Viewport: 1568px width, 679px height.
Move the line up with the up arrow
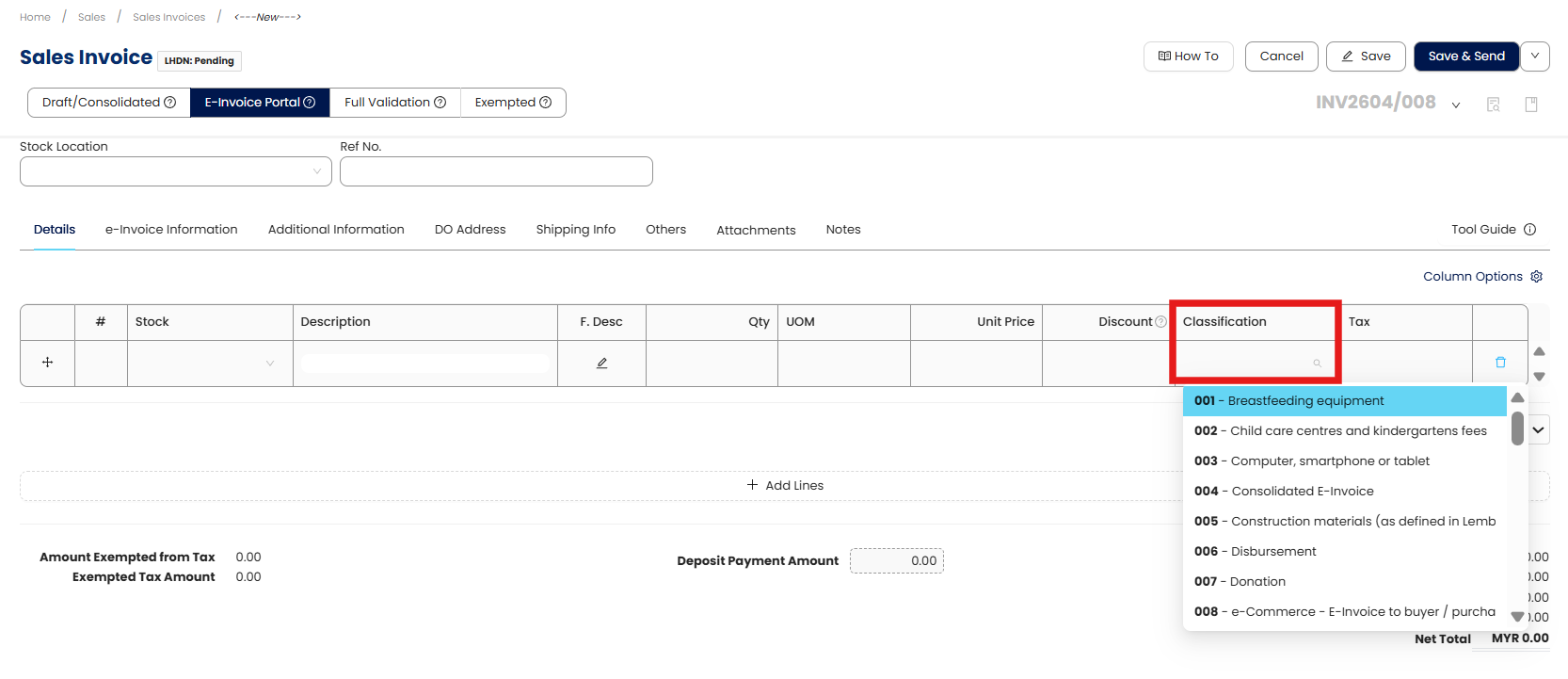point(1539,351)
